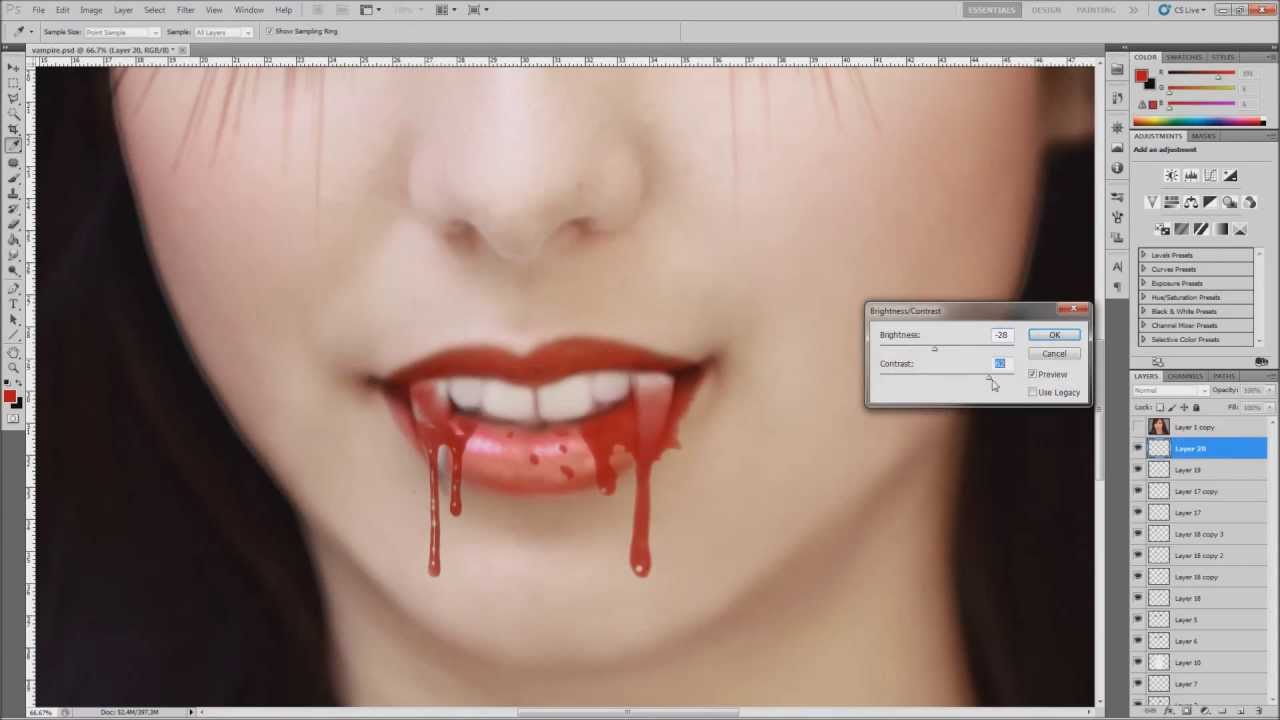Click the Brightness value input field
This screenshot has width=1280, height=720.
pos(1001,335)
